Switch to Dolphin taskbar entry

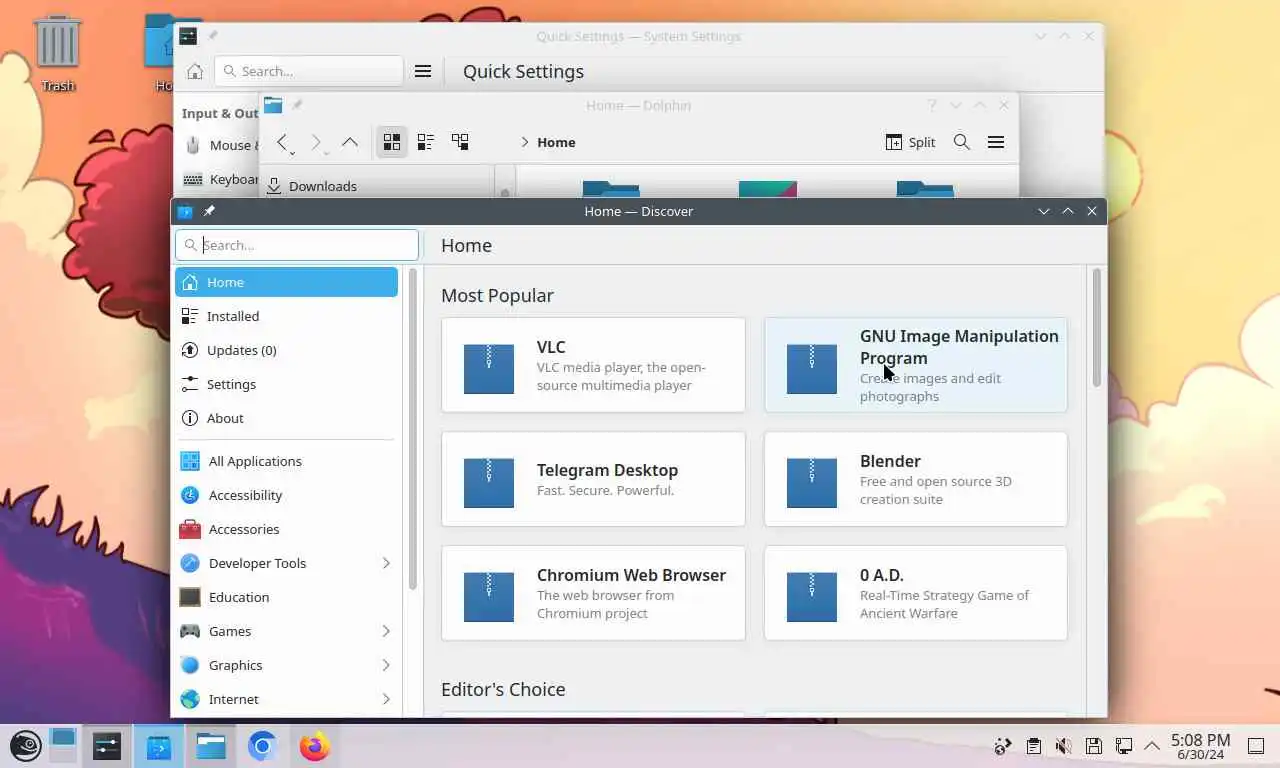coord(211,746)
